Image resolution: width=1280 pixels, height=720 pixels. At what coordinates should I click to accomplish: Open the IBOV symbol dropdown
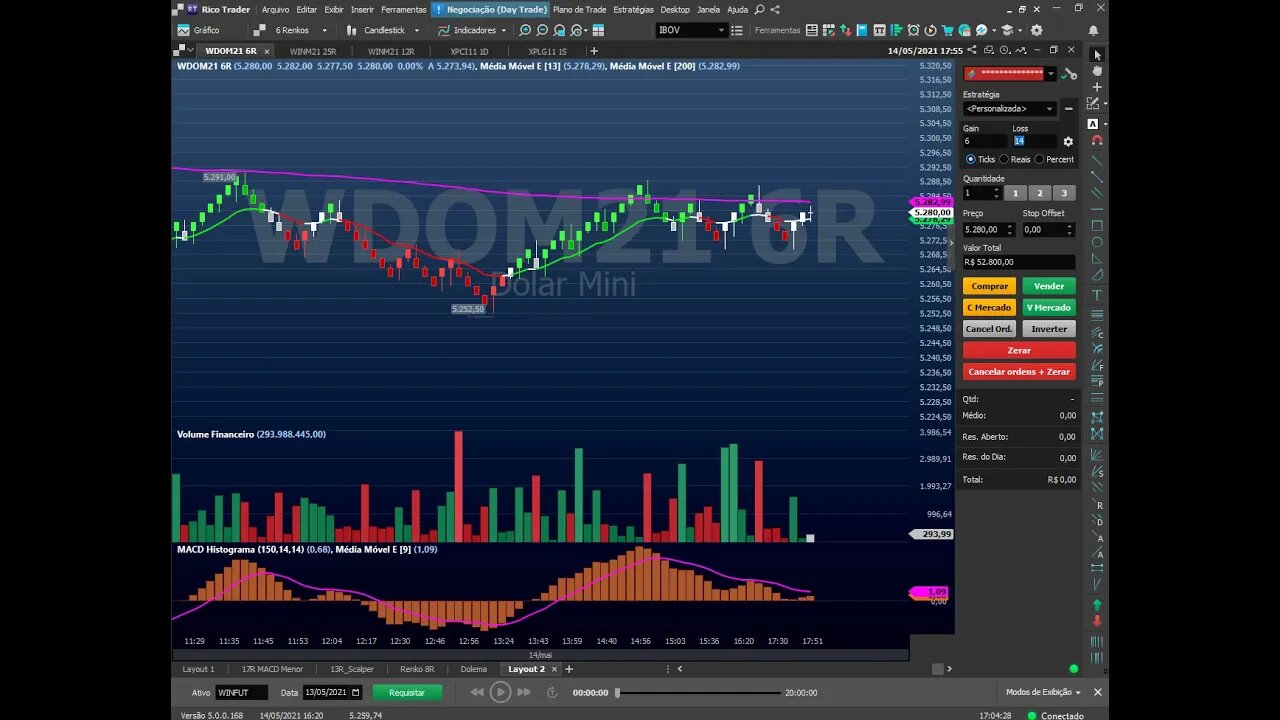(x=720, y=30)
